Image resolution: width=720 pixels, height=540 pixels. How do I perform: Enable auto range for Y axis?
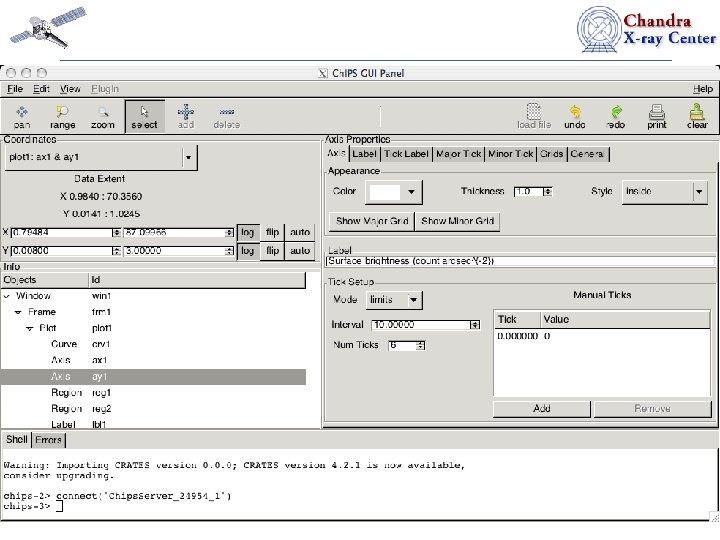pos(300,251)
